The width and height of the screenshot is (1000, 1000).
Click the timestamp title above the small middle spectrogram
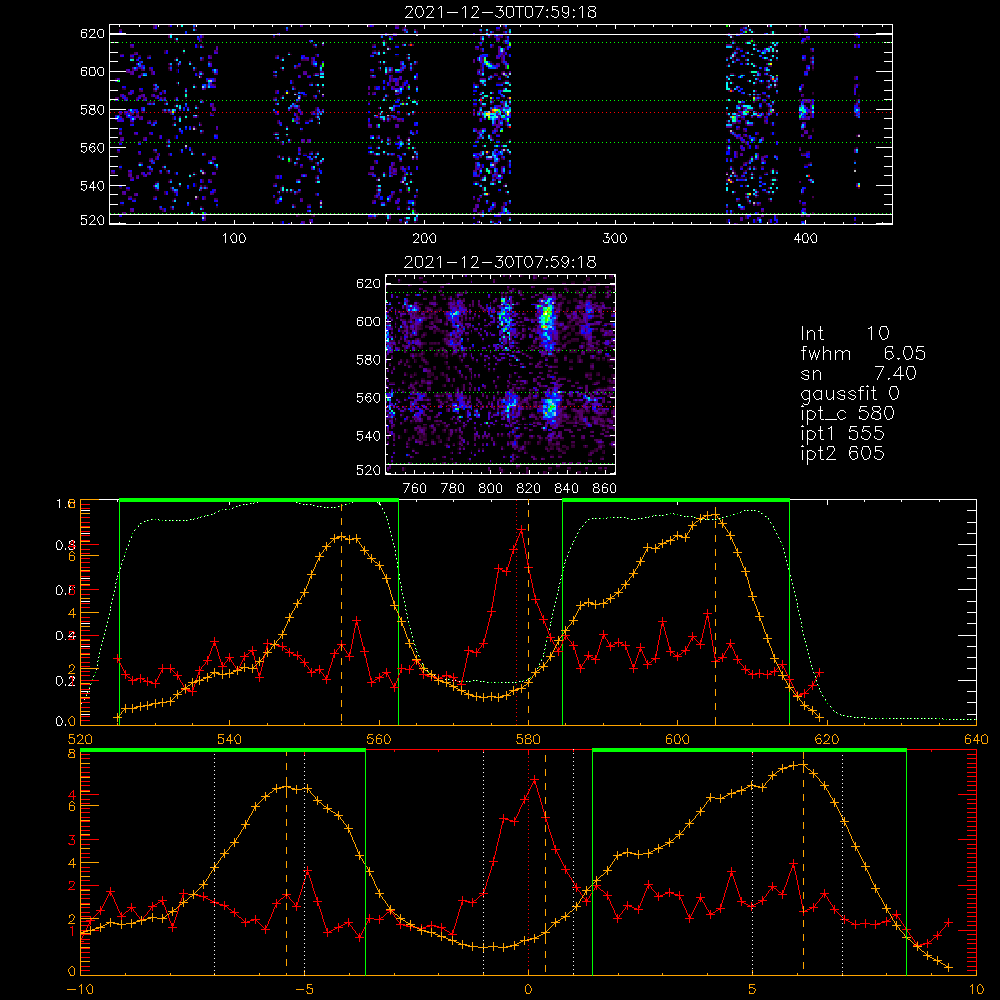(501, 262)
